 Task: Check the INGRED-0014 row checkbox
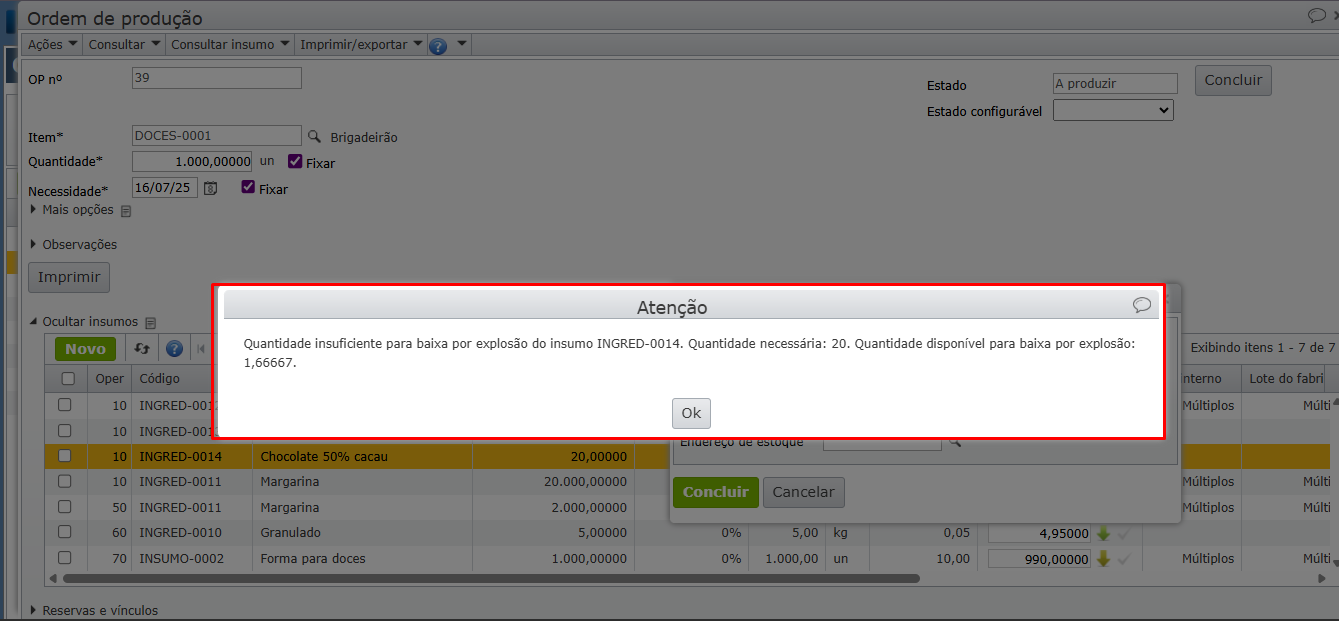pyautogui.click(x=65, y=456)
